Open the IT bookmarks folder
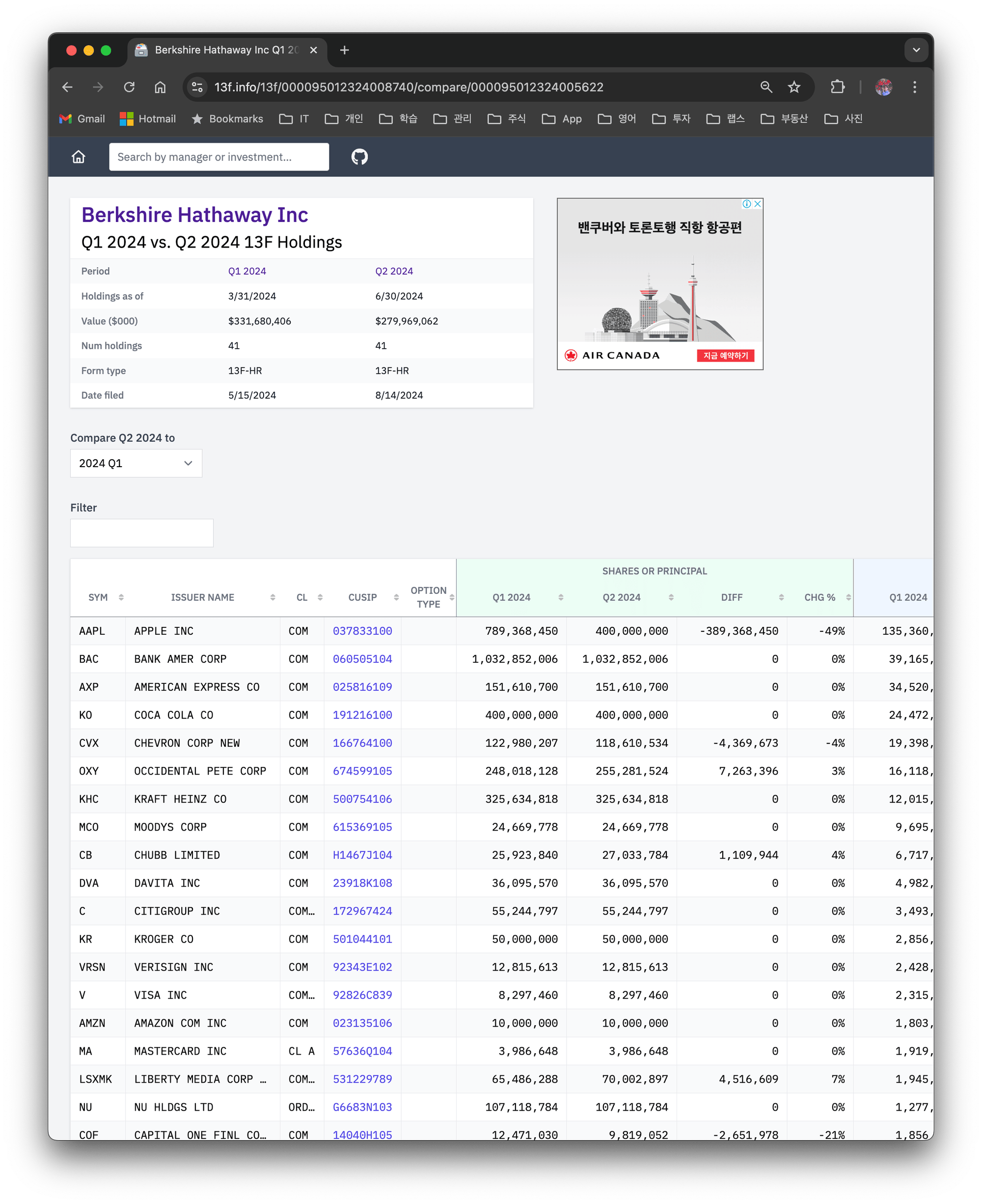982x1204 pixels. click(x=294, y=118)
